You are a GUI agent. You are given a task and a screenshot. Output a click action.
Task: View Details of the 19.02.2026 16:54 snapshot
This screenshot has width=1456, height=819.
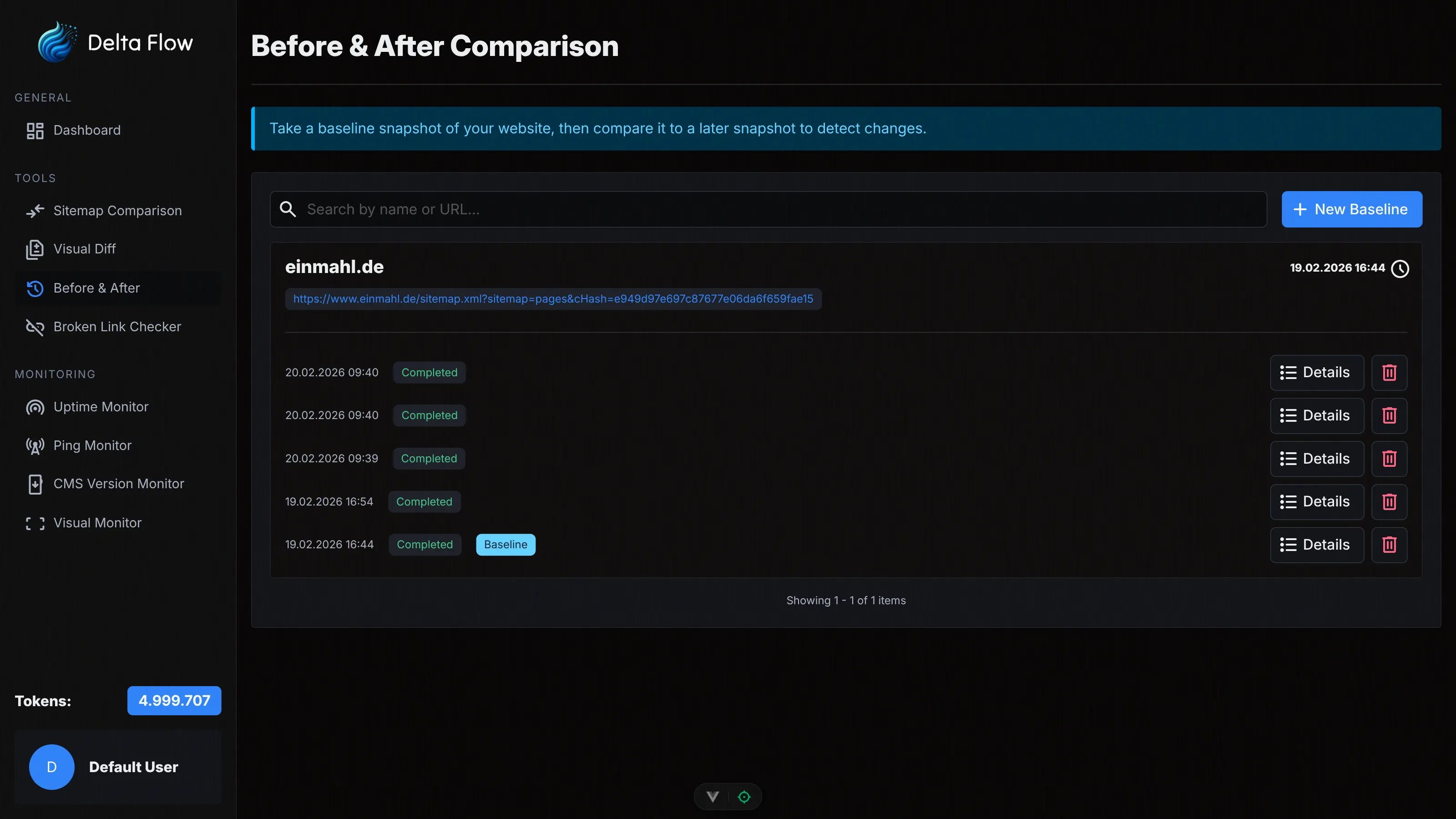point(1317,501)
